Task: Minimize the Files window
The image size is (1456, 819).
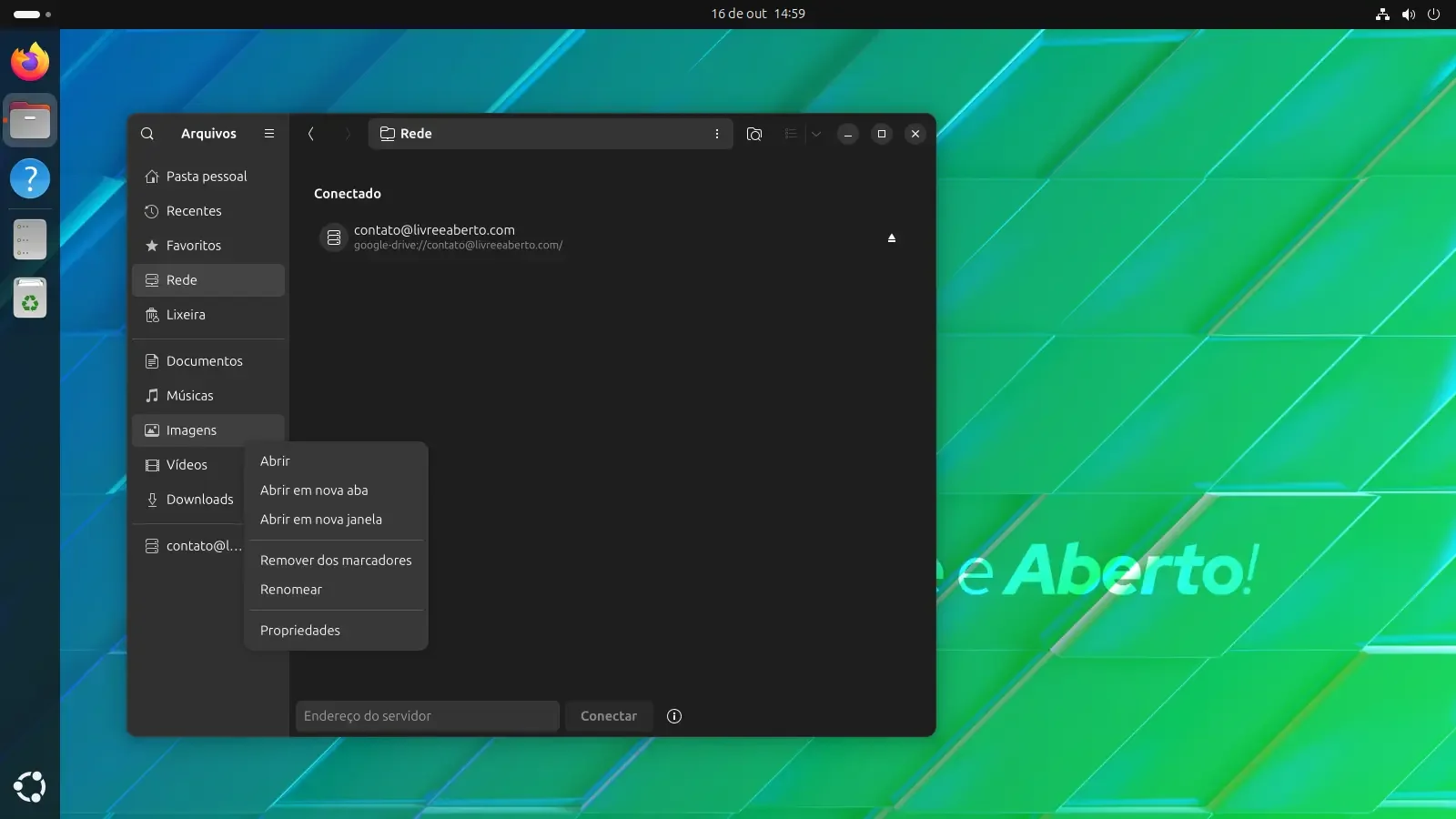Action: pyautogui.click(x=847, y=134)
